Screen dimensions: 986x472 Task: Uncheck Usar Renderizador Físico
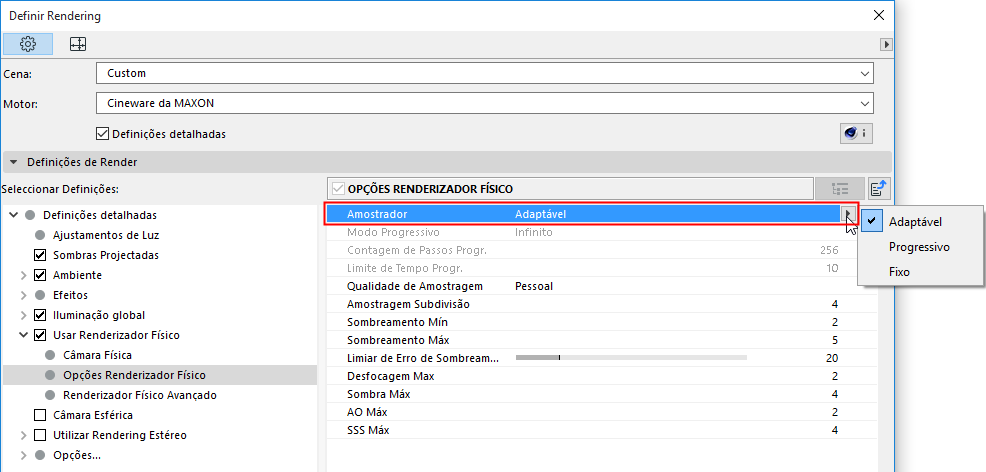(x=40, y=335)
